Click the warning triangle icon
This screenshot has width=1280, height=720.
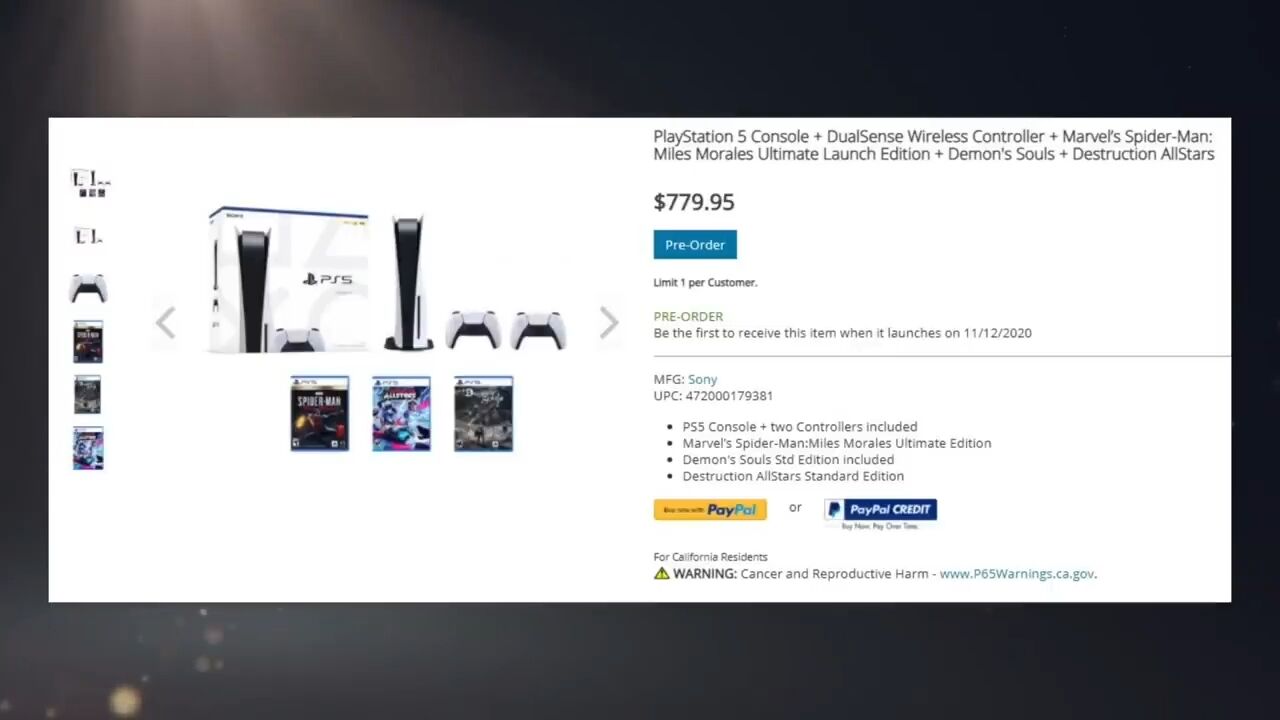click(661, 574)
